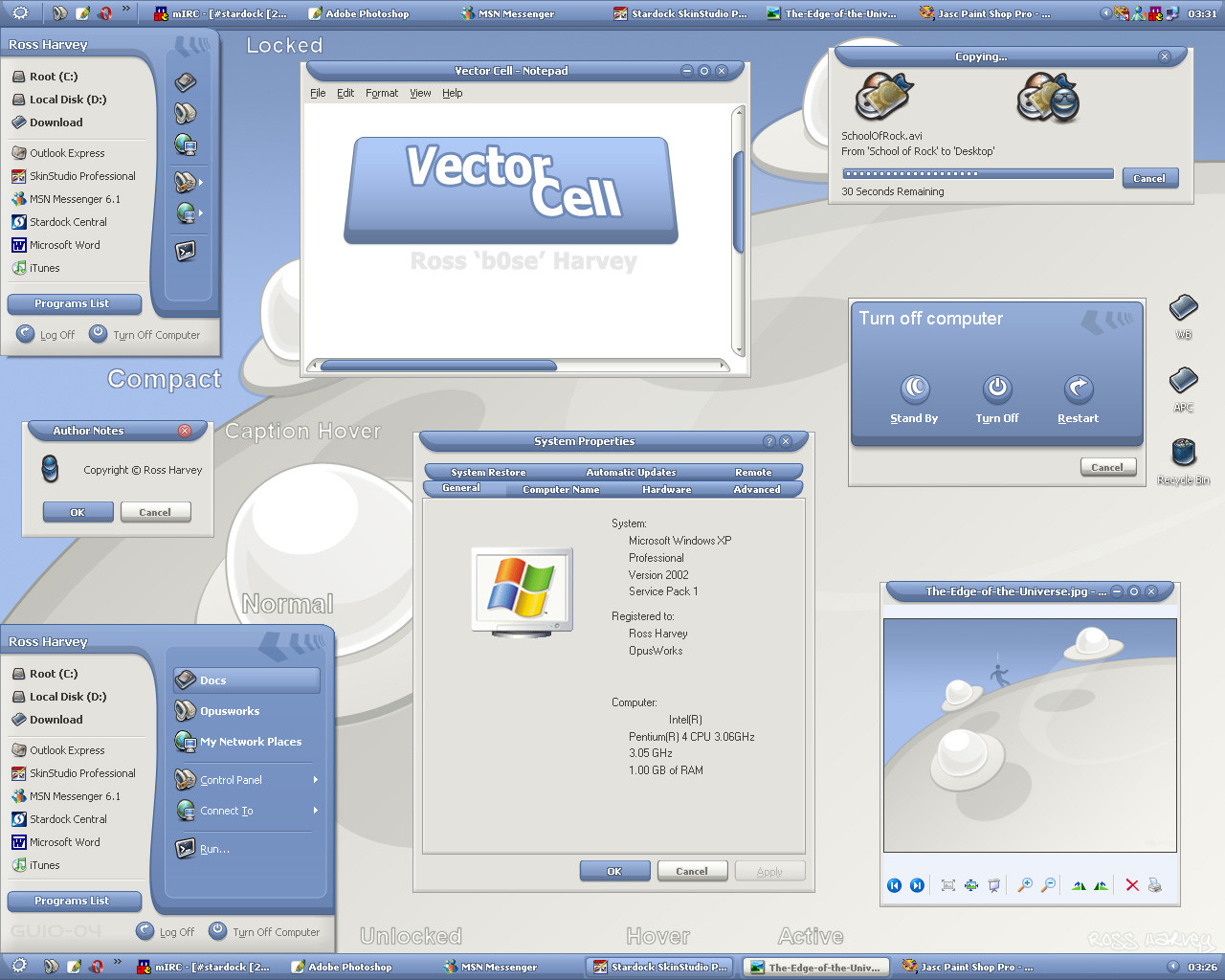
Task: Switch to Jasc Paint Shop Pro on top taskbar
Action: [986, 13]
